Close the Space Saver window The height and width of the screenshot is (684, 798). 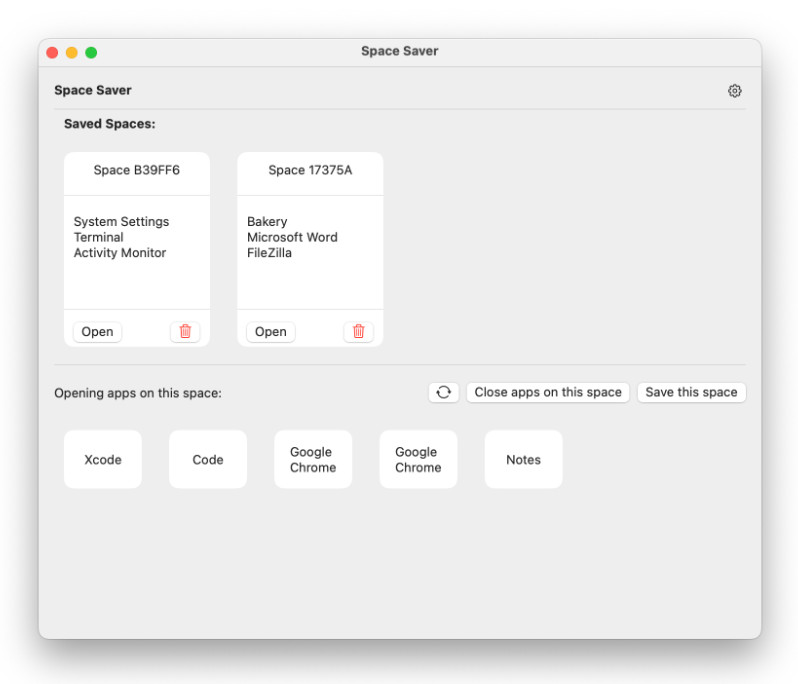click(52, 52)
